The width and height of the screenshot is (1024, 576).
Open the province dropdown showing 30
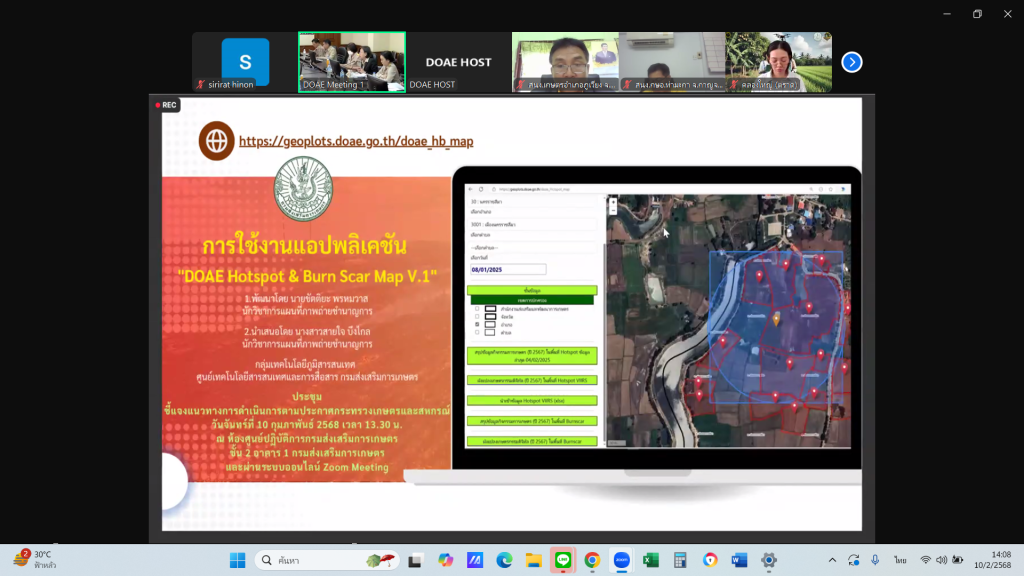pyautogui.click(x=533, y=202)
